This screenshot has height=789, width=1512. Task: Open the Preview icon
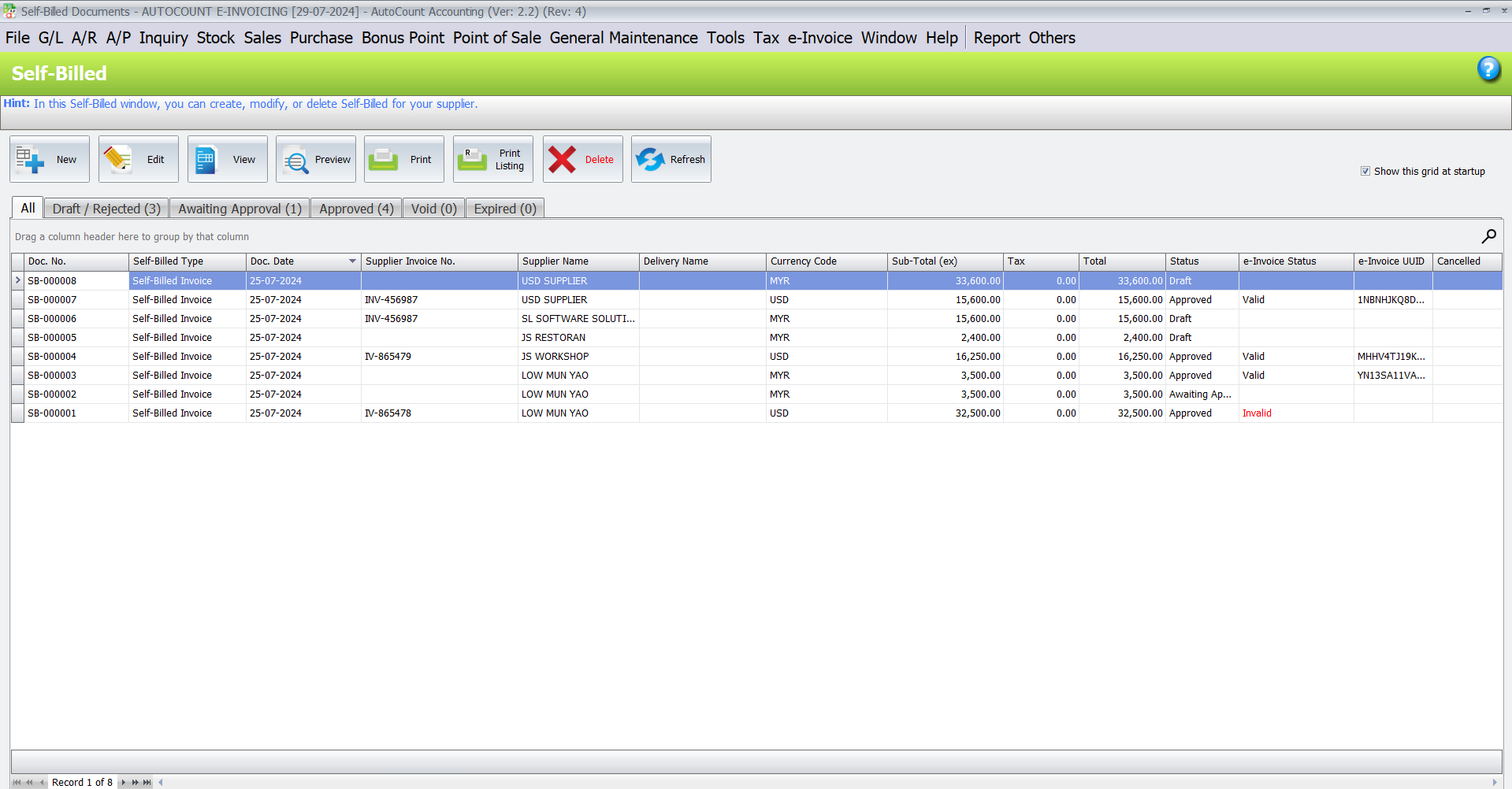click(x=315, y=158)
